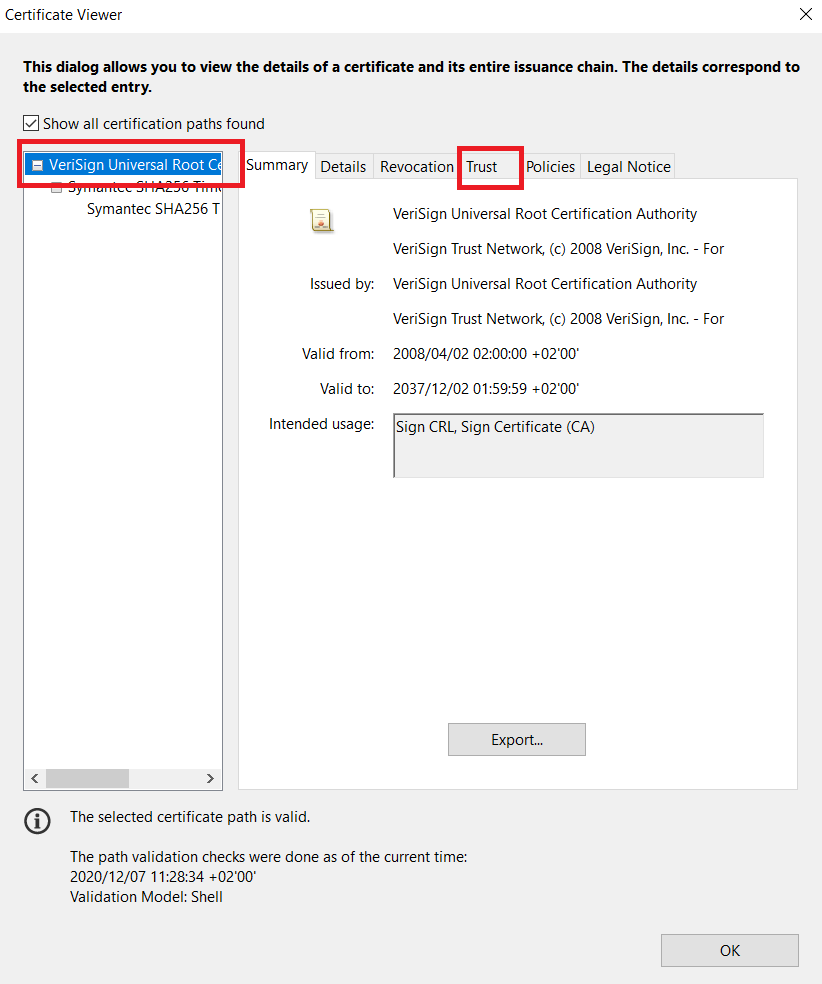Uncheck Show all certification paths found
The image size is (822, 984).
[x=31, y=123]
